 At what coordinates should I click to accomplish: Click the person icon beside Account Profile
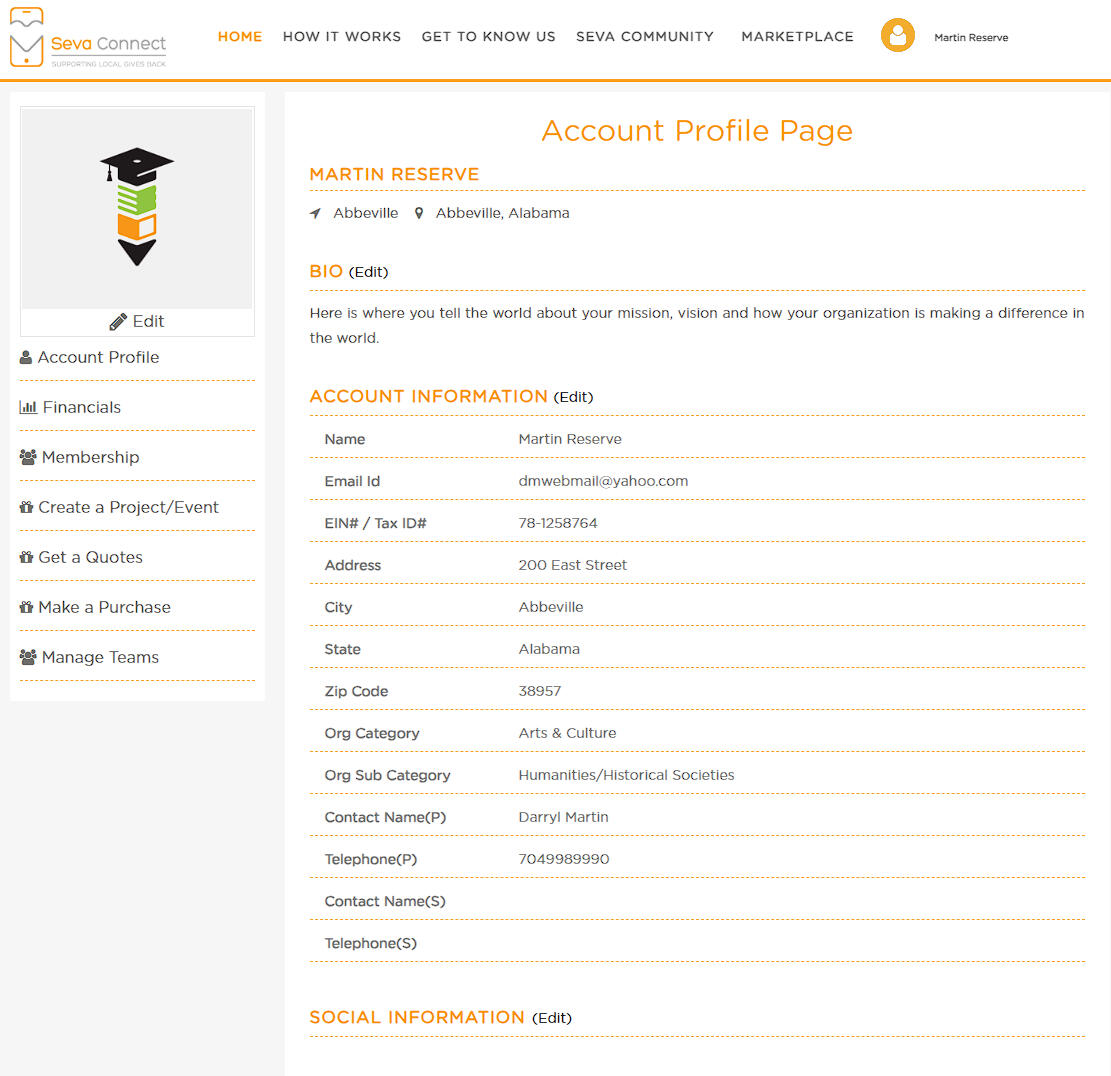(x=26, y=358)
